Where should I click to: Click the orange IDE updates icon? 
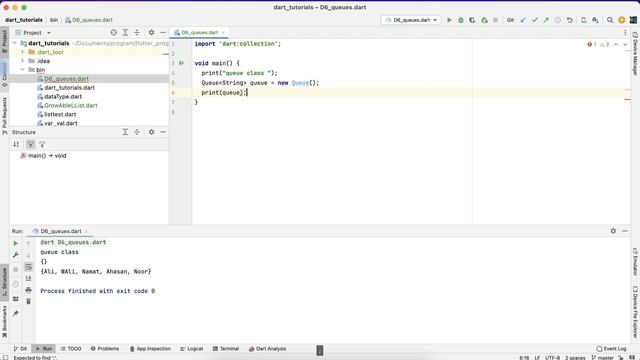[622, 20]
